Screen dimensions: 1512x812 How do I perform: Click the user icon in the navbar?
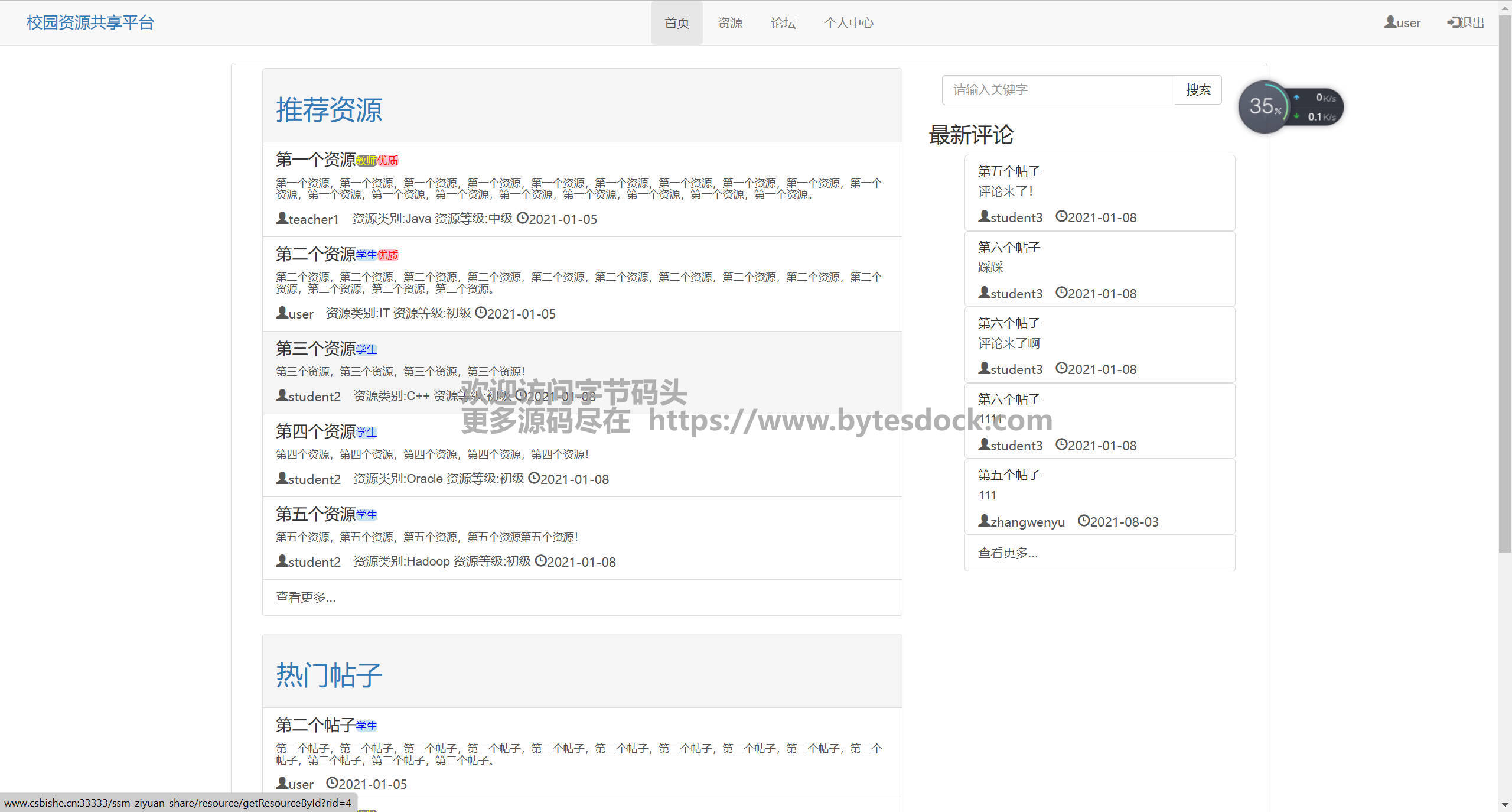coord(1390,22)
